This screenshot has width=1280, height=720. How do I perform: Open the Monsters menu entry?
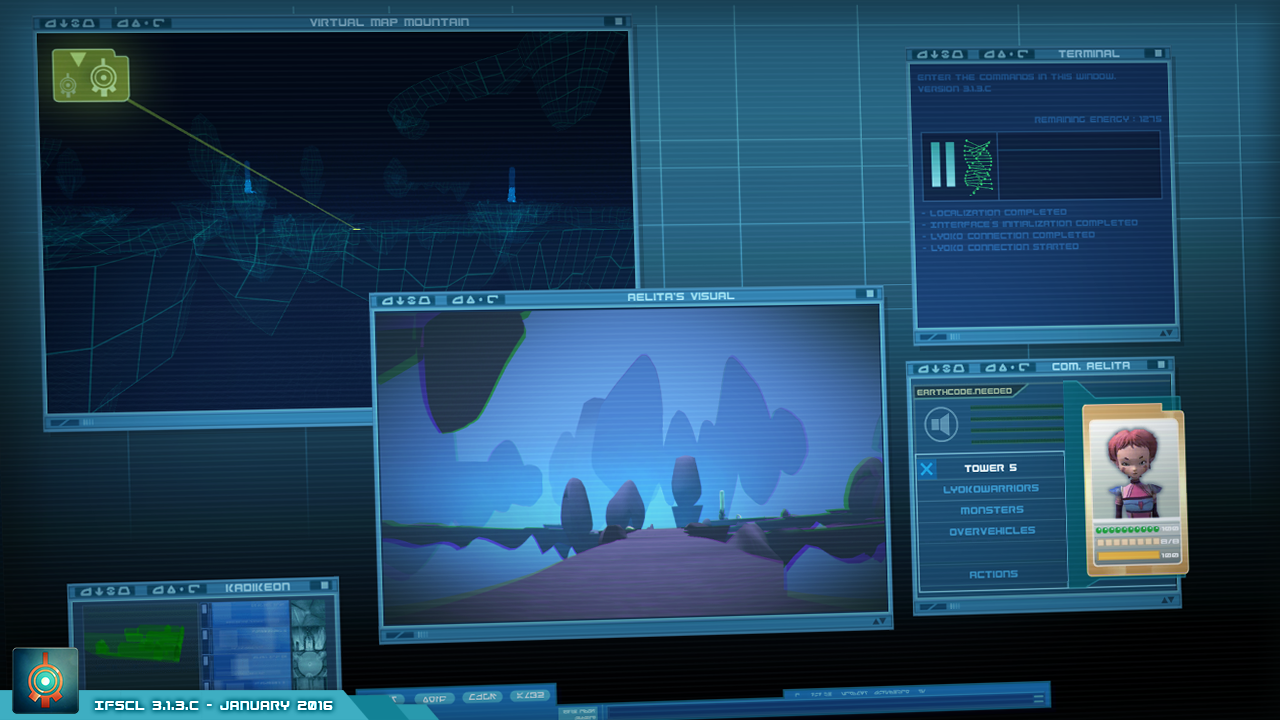pos(991,510)
